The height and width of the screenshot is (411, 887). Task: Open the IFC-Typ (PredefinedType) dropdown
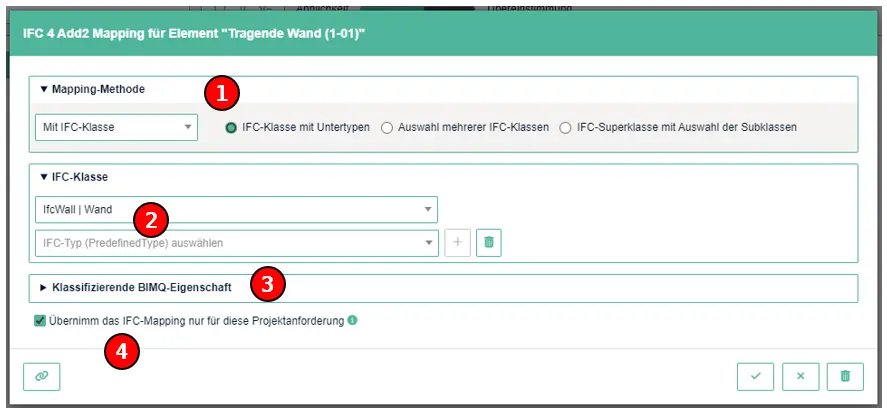[235, 242]
